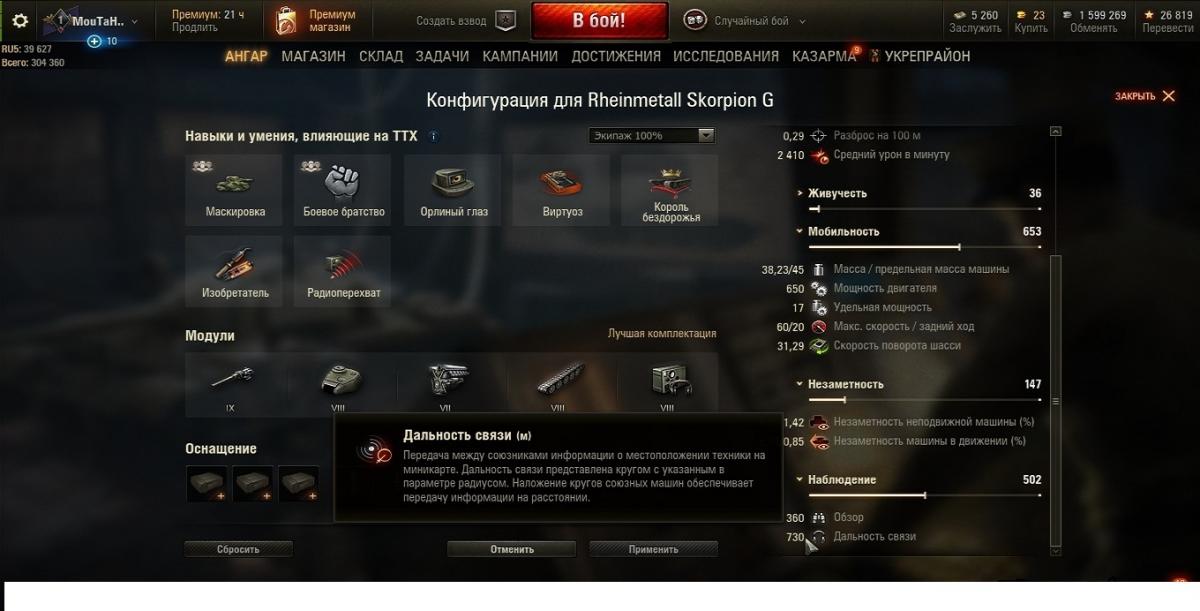1200x611 pixels.
Task: Open the Экипаж 100% dropdown
Action: 652,136
